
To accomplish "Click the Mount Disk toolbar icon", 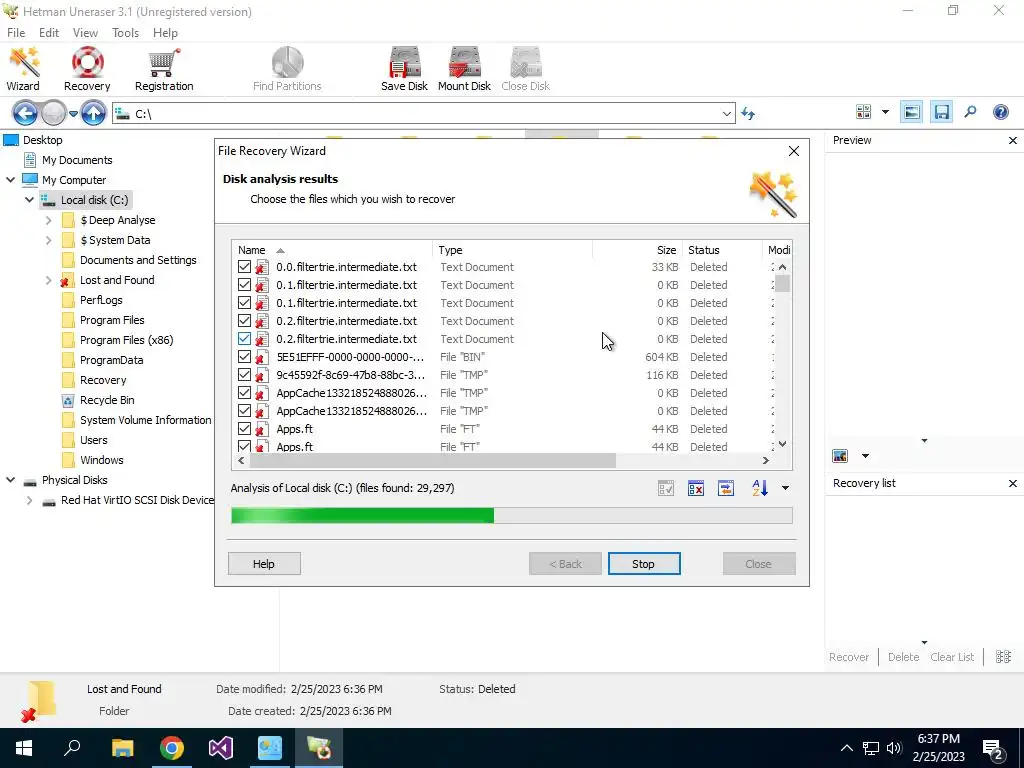I will point(464,69).
